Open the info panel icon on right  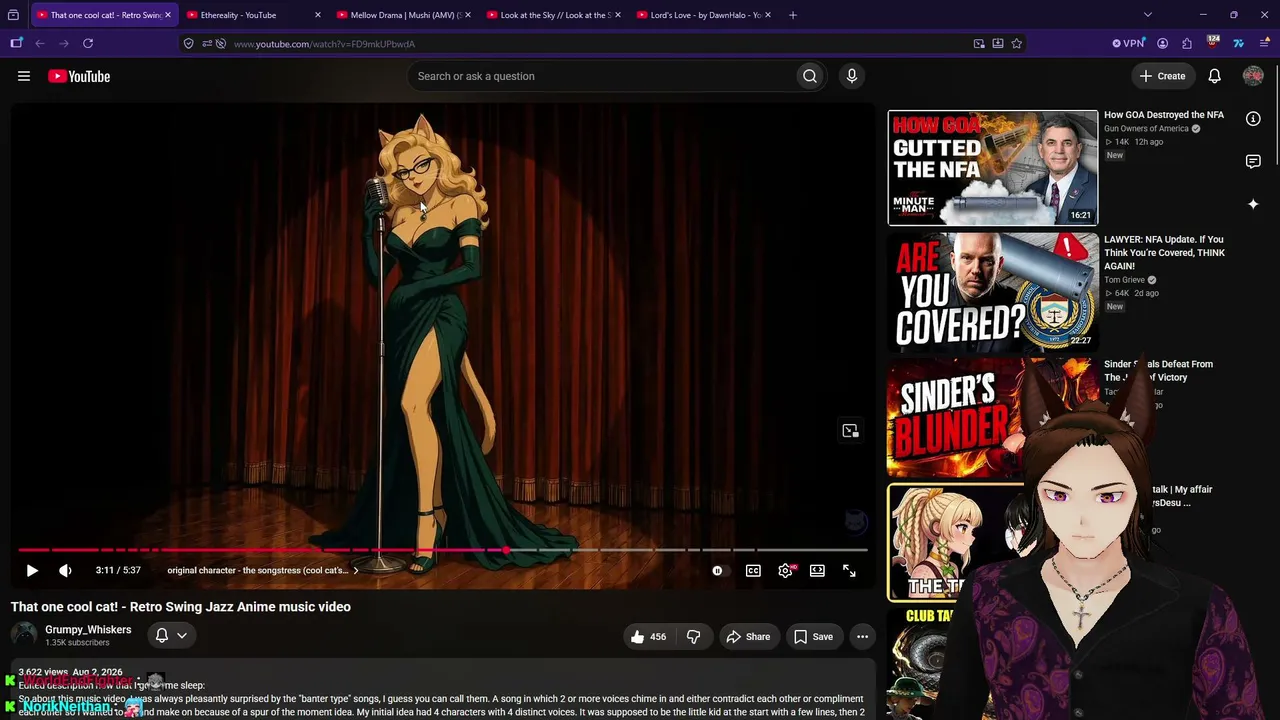point(1253,118)
